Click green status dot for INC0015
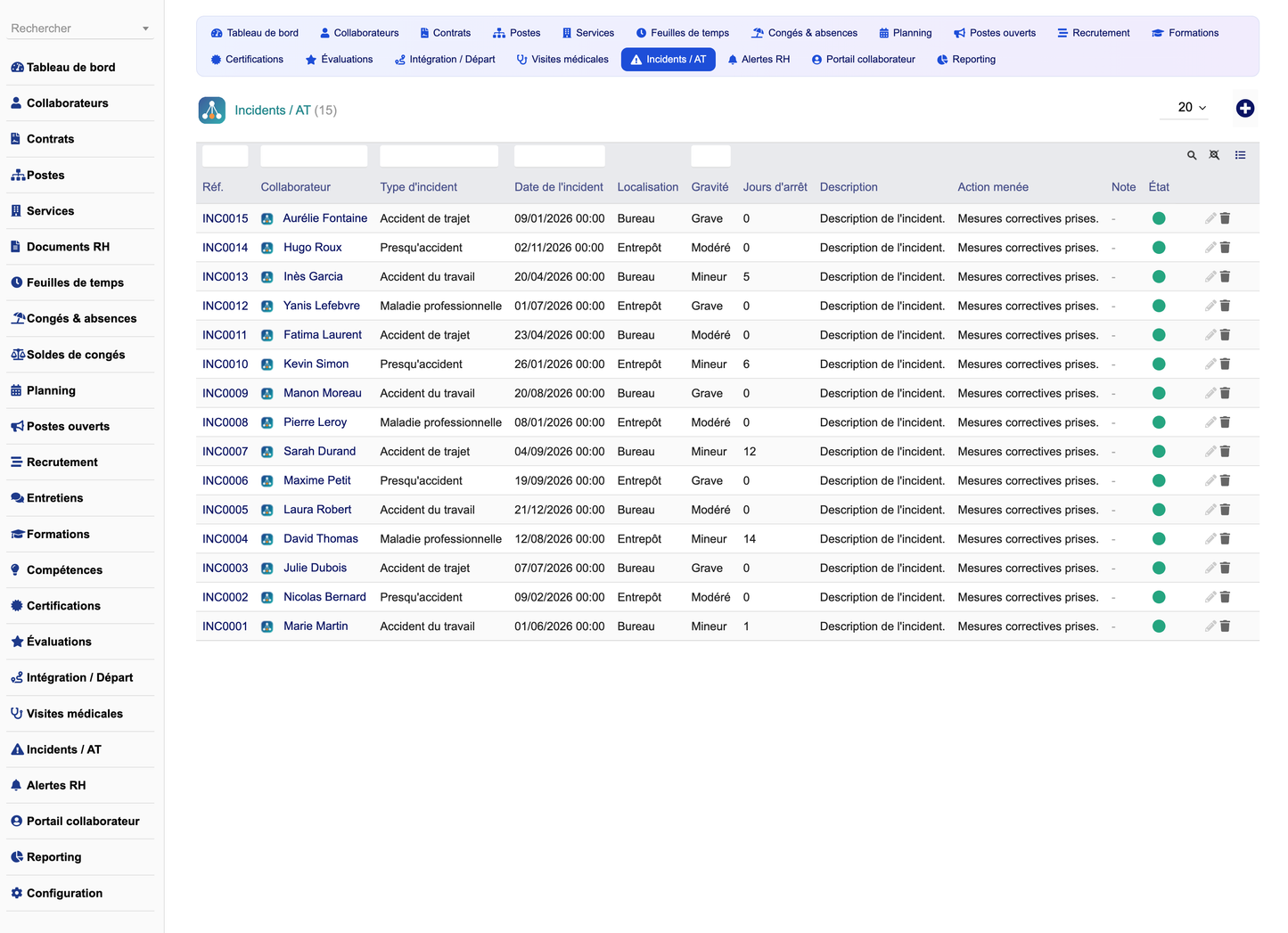 coord(1159,218)
